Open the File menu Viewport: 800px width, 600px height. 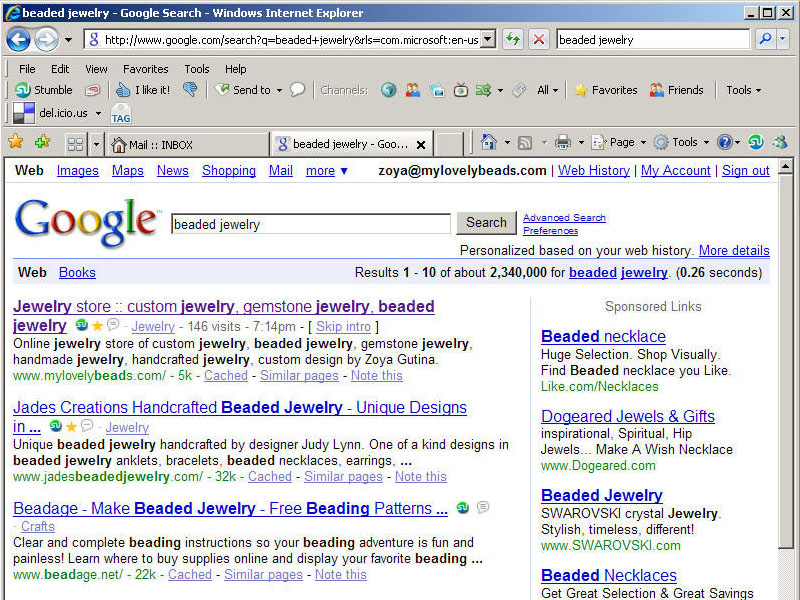[27, 69]
